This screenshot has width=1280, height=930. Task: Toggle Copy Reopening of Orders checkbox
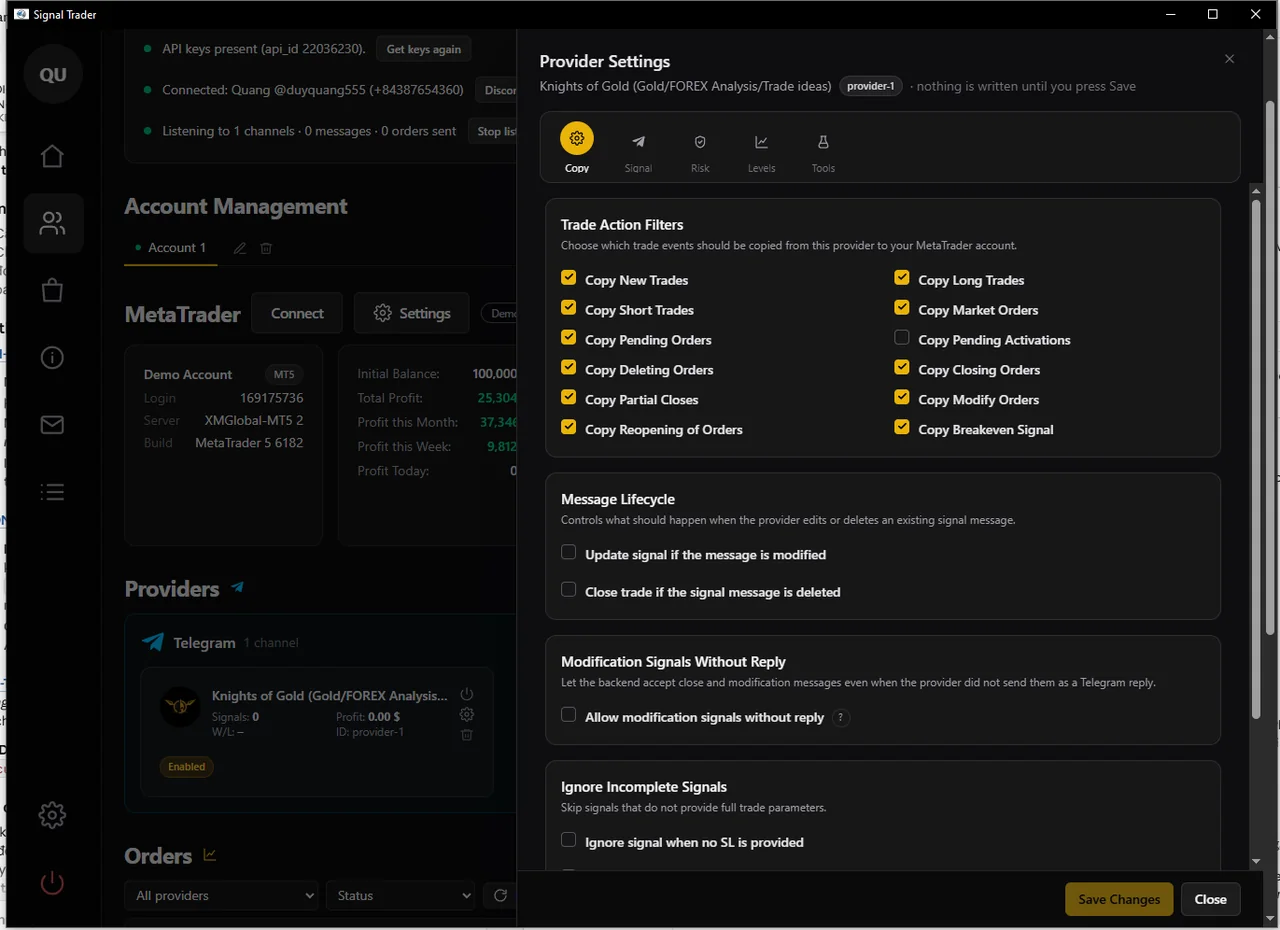[x=568, y=428]
